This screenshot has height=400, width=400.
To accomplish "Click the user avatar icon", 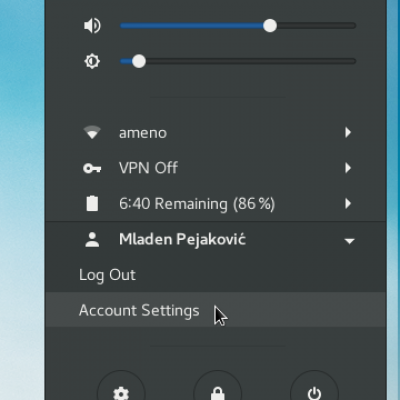I will (92, 240).
